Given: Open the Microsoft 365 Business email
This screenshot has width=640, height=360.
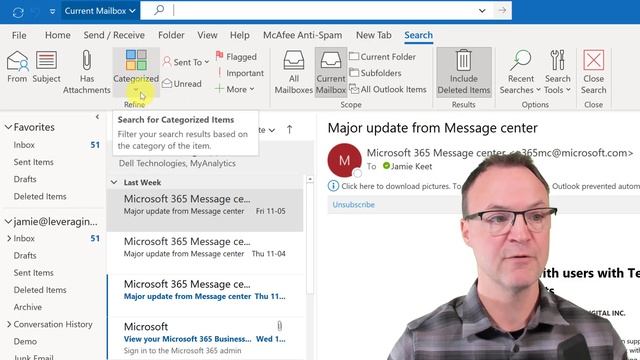Looking at the screenshot, I should (x=205, y=338).
